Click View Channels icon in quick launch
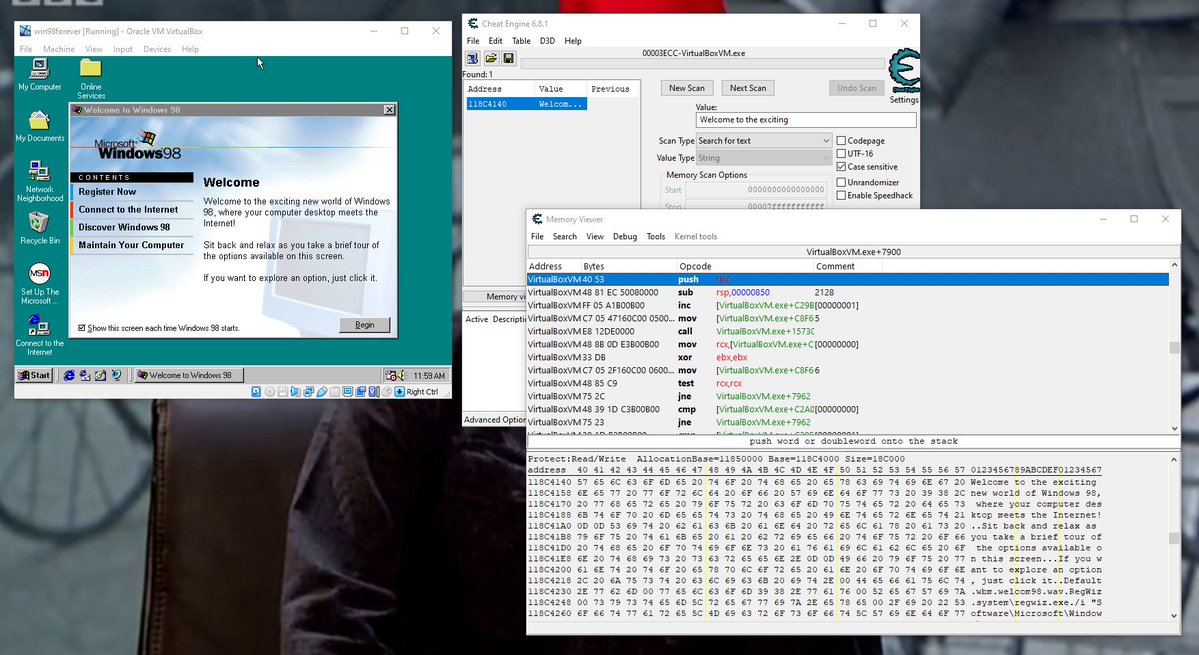Screen dimensions: 1199x655 pos(116,375)
